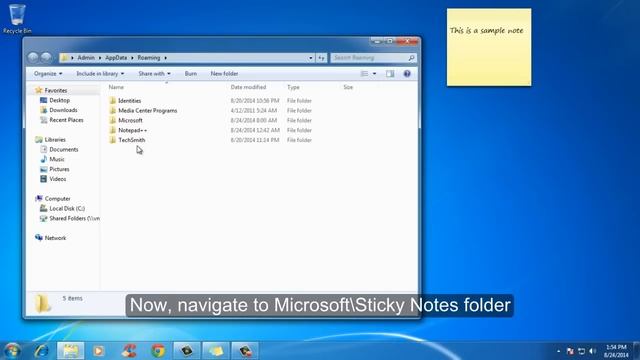Open Sticky Notes taskbar button
This screenshot has height=360, width=640.
(x=216, y=351)
